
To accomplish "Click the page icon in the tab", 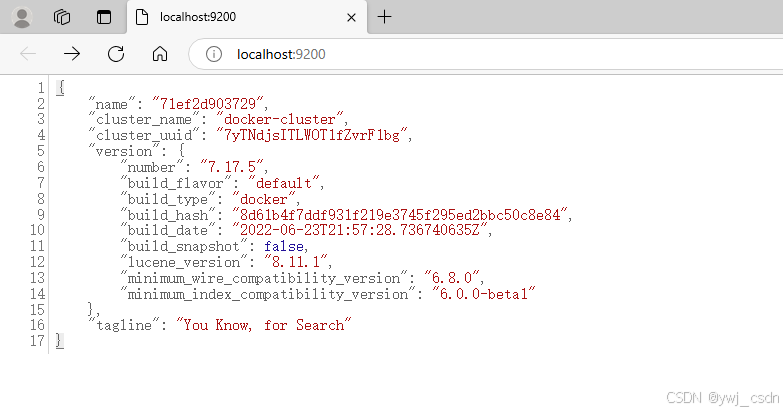I will (142, 17).
